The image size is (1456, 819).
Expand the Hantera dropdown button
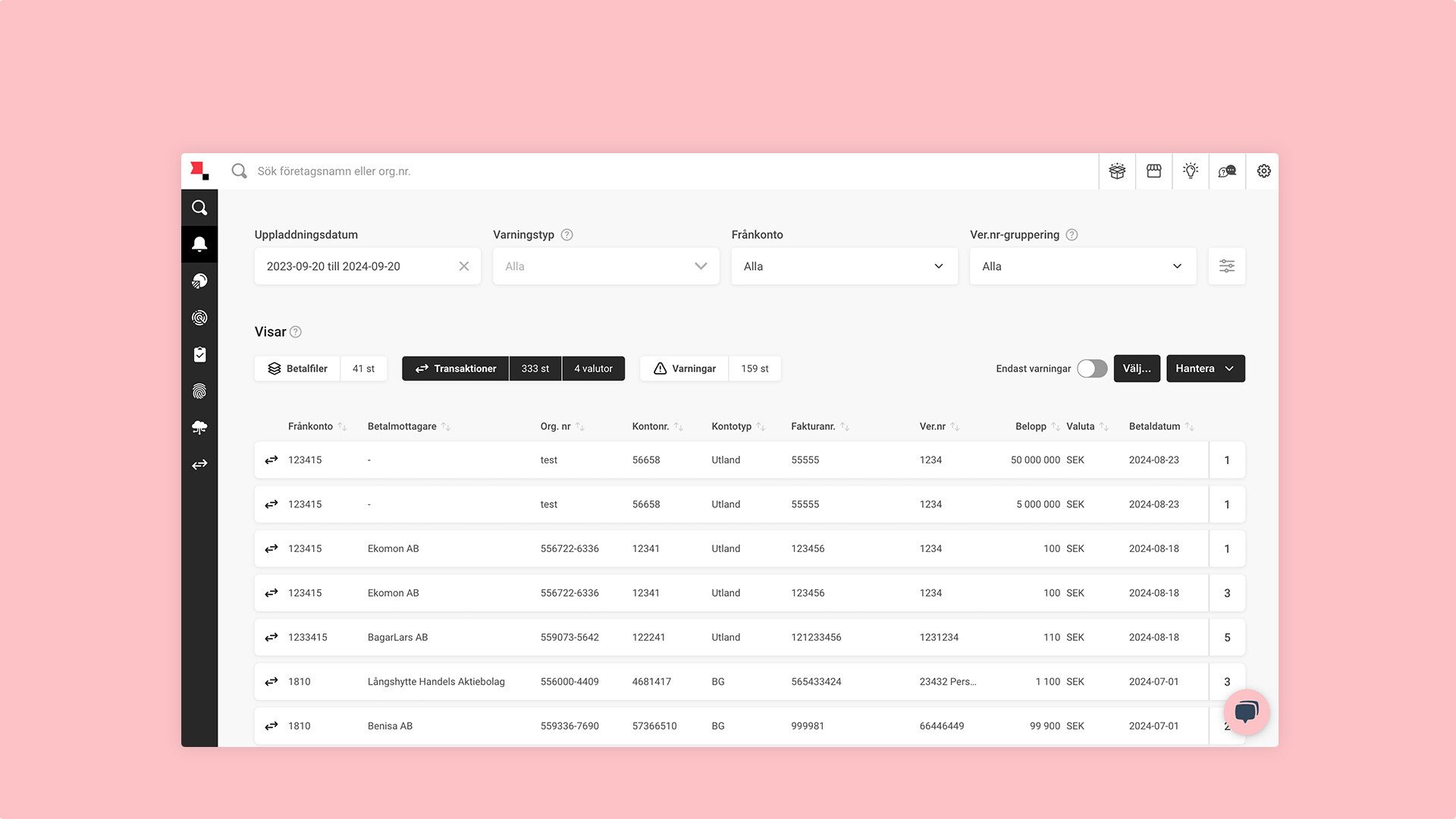pos(1206,369)
